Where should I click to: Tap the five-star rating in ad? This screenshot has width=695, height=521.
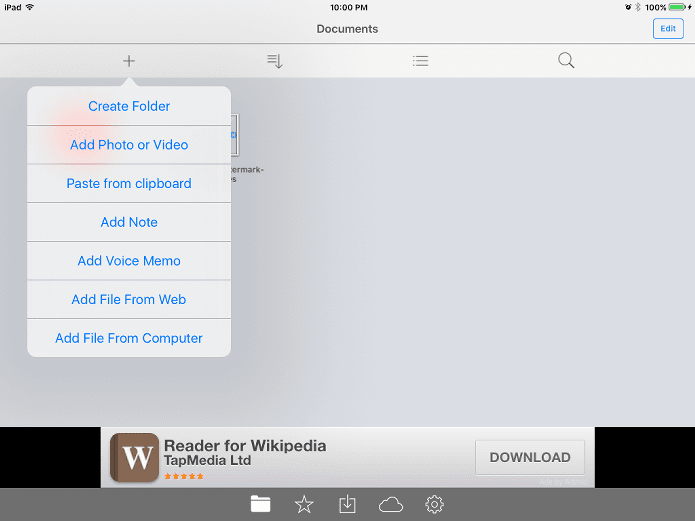[x=184, y=476]
